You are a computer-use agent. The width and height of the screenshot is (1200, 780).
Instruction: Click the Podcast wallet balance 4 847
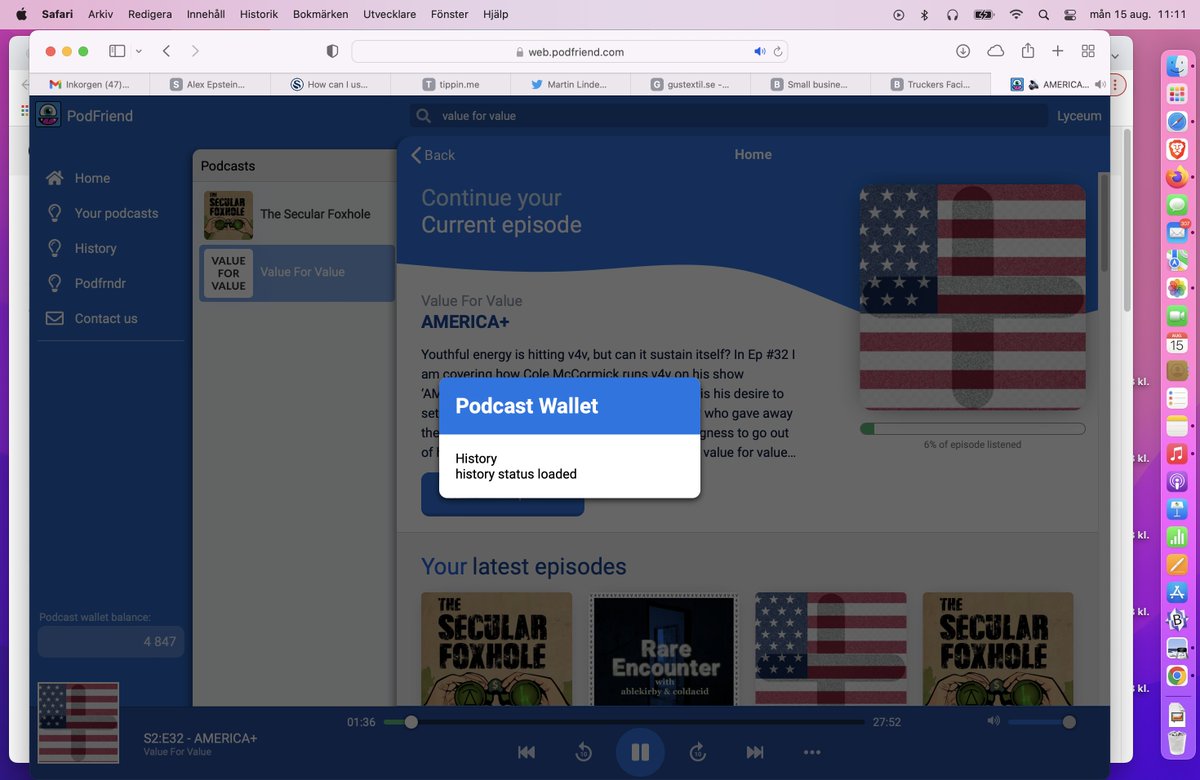pos(110,642)
